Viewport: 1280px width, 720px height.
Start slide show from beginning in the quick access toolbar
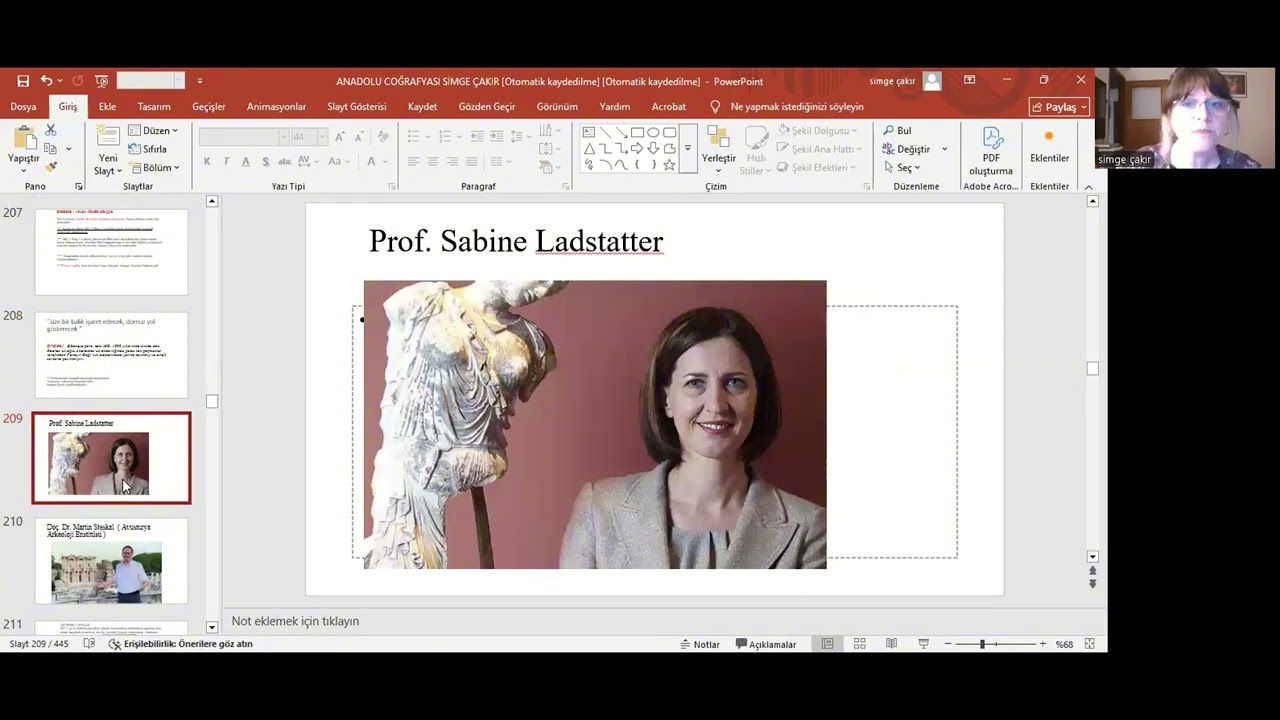[x=101, y=81]
